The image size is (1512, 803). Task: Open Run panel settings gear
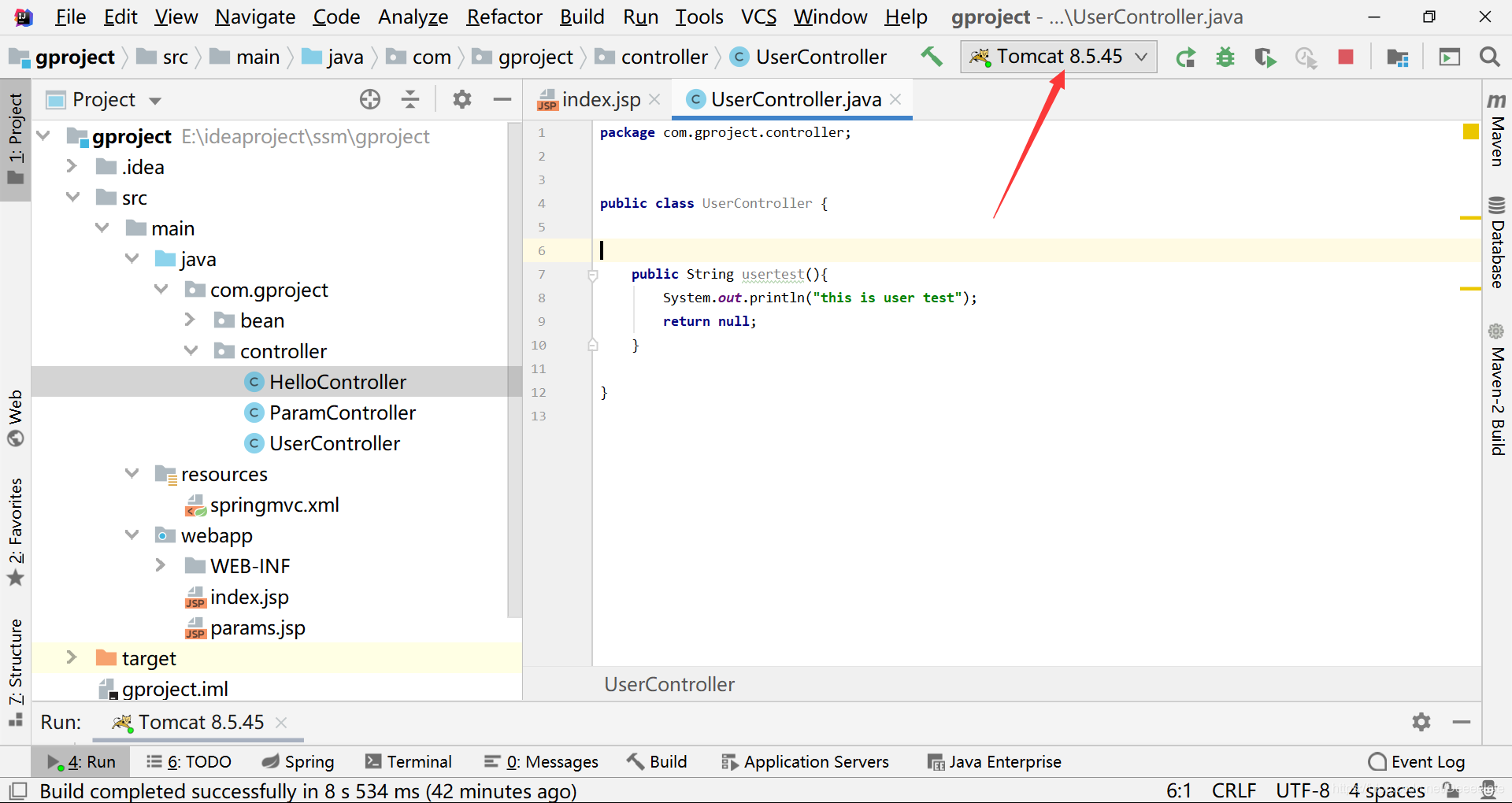point(1421,722)
